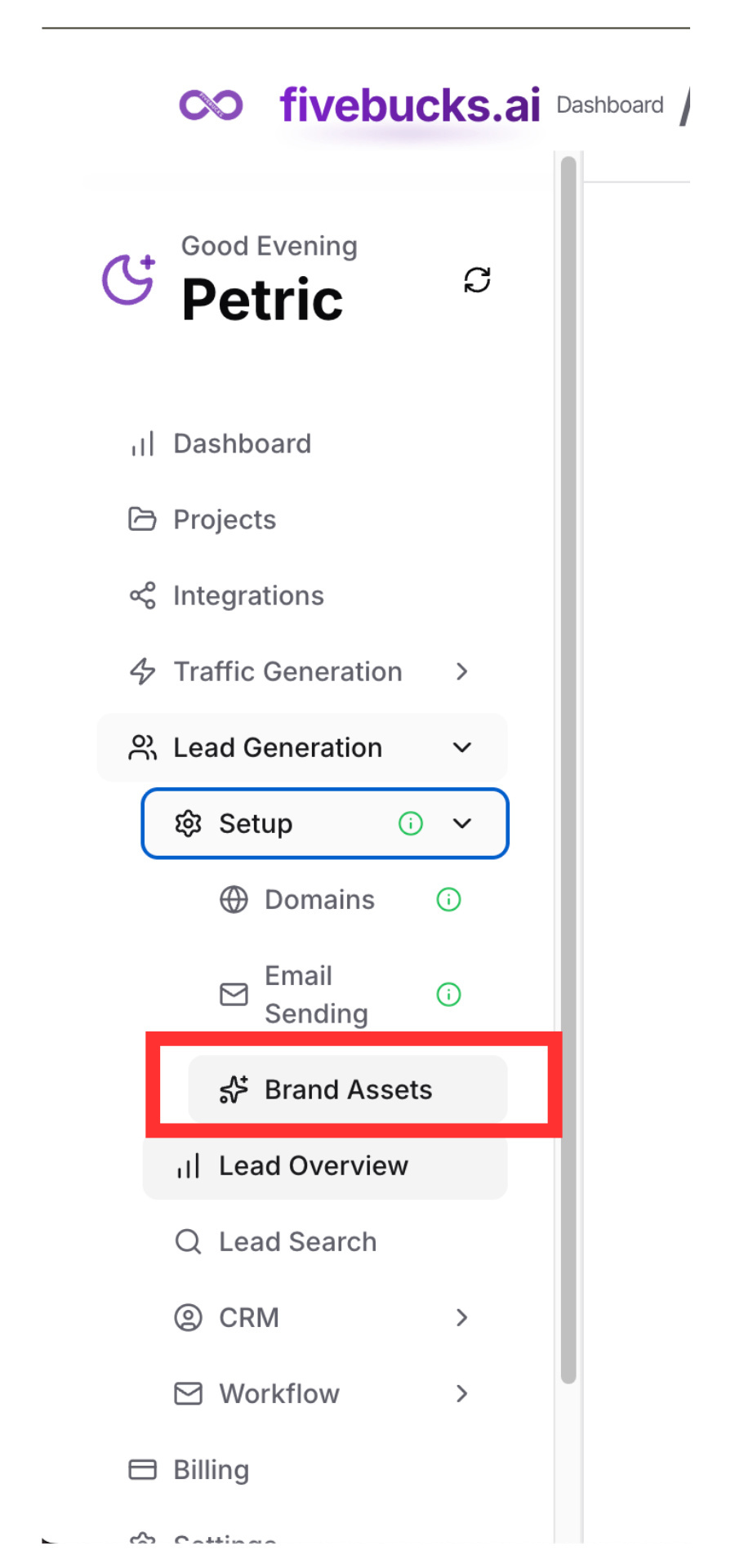Open the Domains setup page
Viewport: 735px width, 1568px height.
click(318, 899)
